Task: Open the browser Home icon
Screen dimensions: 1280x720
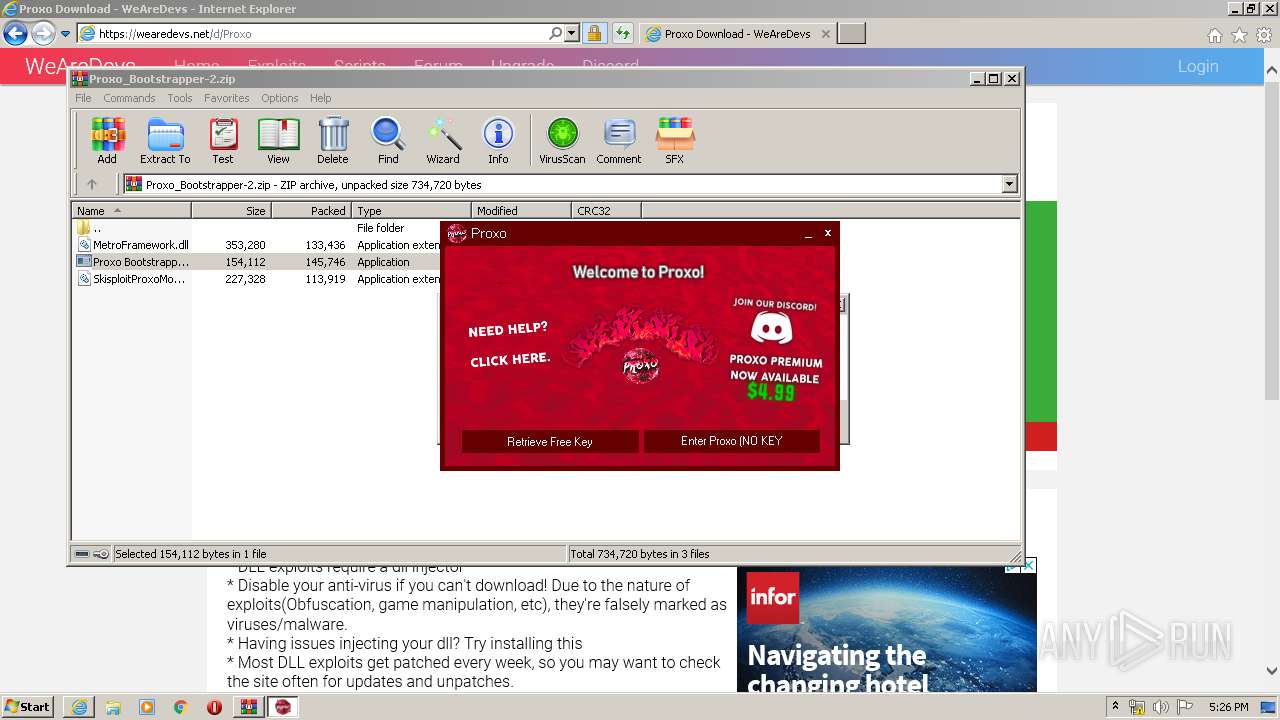Action: click(1214, 35)
